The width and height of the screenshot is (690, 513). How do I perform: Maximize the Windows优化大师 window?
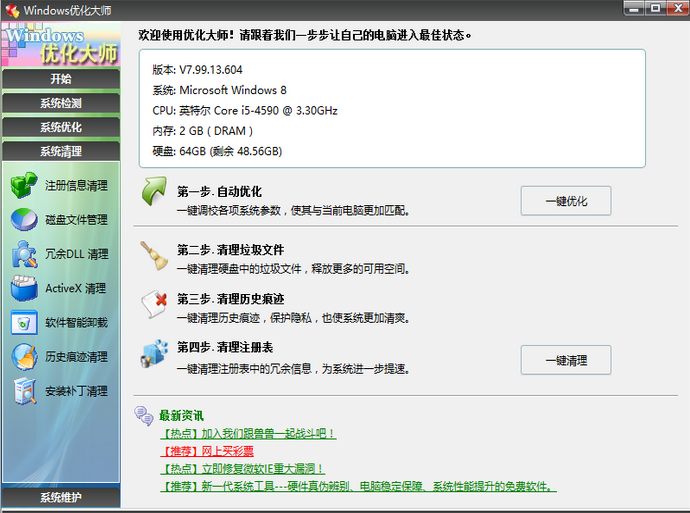point(655,8)
